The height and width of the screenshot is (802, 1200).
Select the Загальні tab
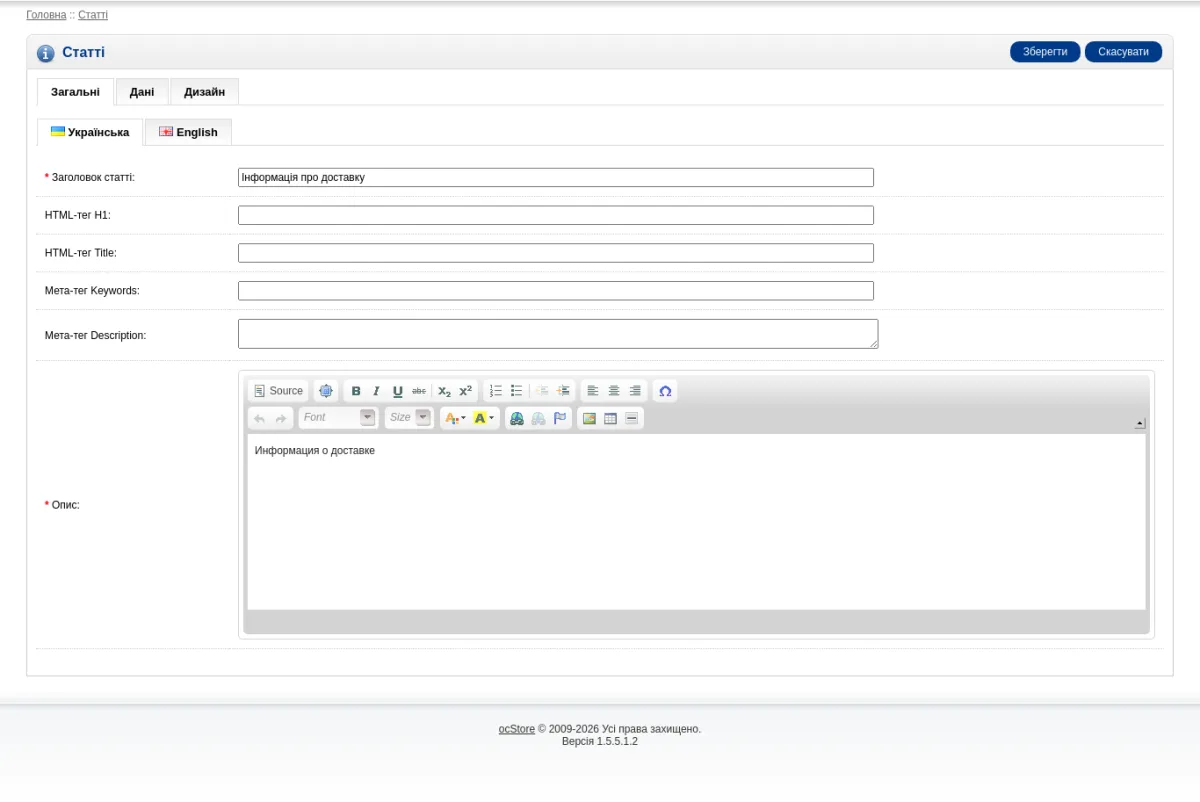pos(75,92)
